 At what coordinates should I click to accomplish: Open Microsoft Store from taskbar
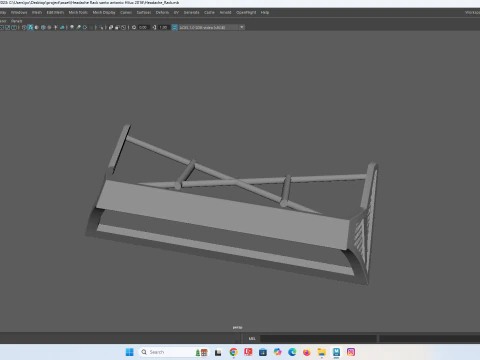(x=263, y=352)
